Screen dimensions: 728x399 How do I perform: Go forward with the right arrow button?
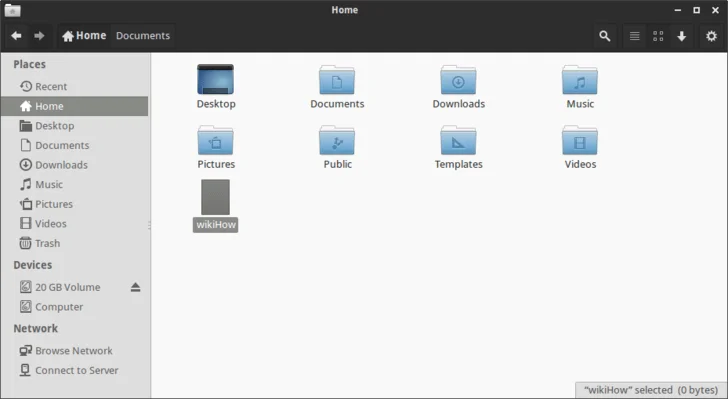pos(39,36)
